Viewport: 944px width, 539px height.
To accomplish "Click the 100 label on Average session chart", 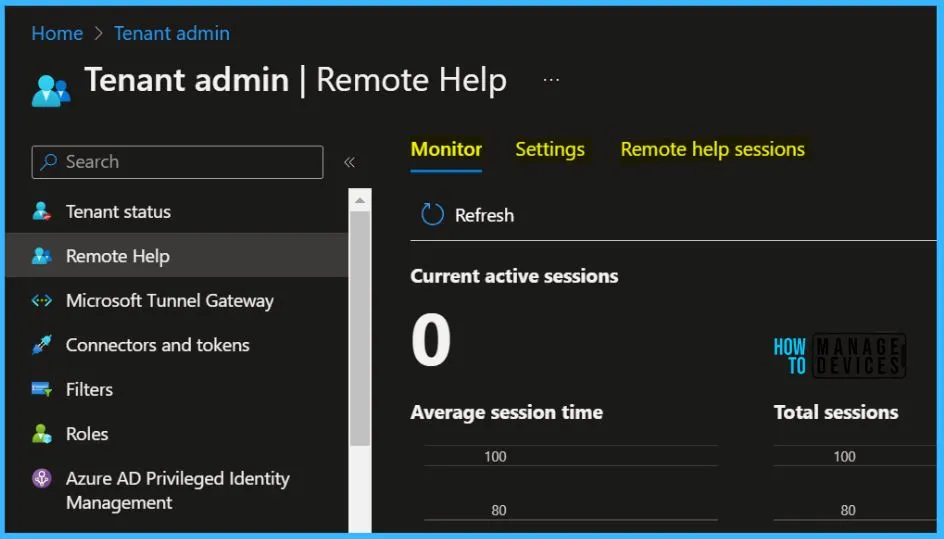I will pyautogui.click(x=495, y=456).
